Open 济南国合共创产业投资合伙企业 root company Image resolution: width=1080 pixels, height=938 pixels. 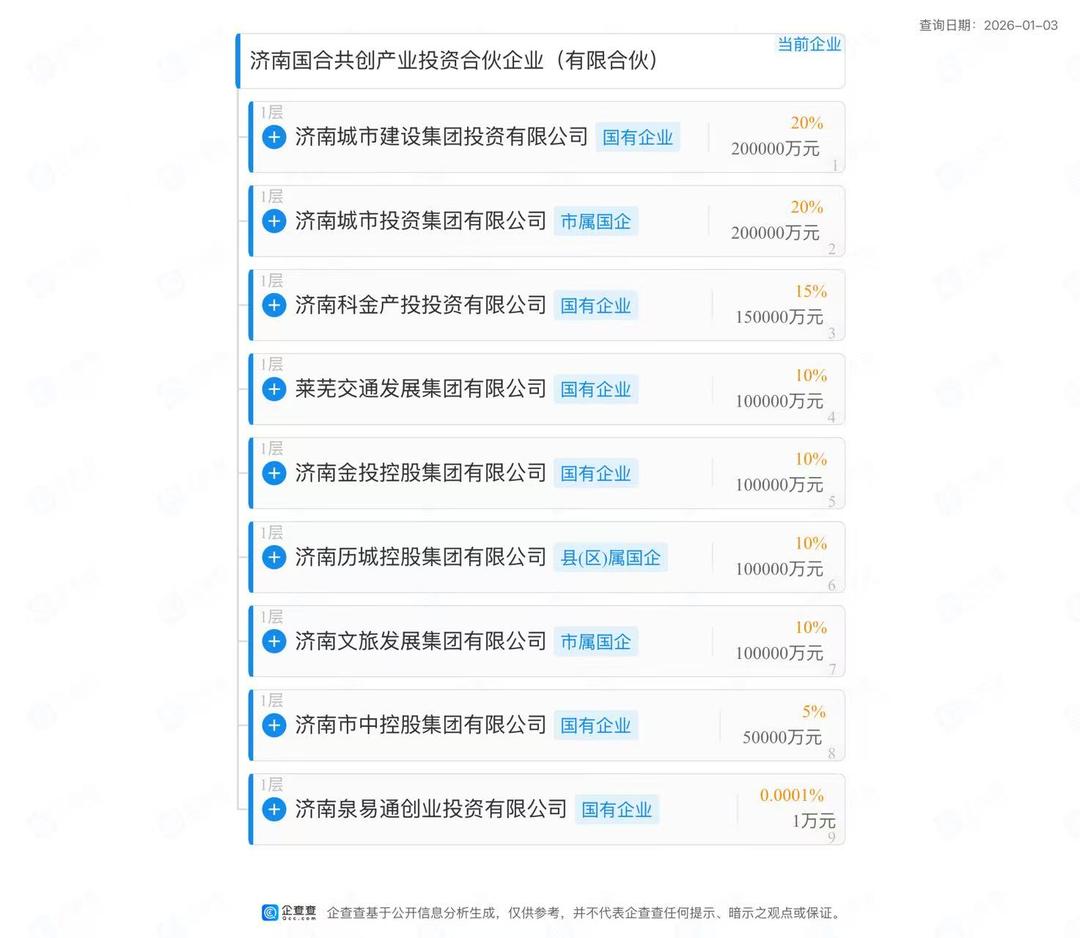(x=453, y=61)
